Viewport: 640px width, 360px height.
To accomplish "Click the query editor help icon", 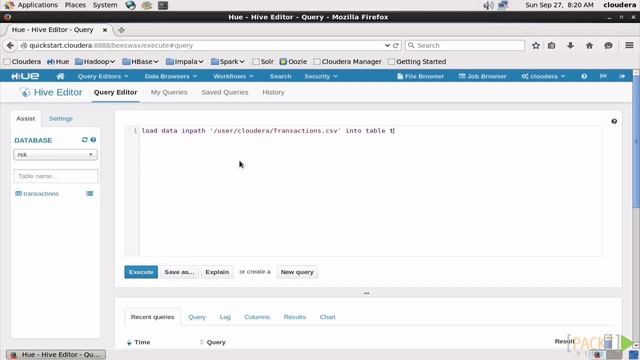I will coord(614,121).
